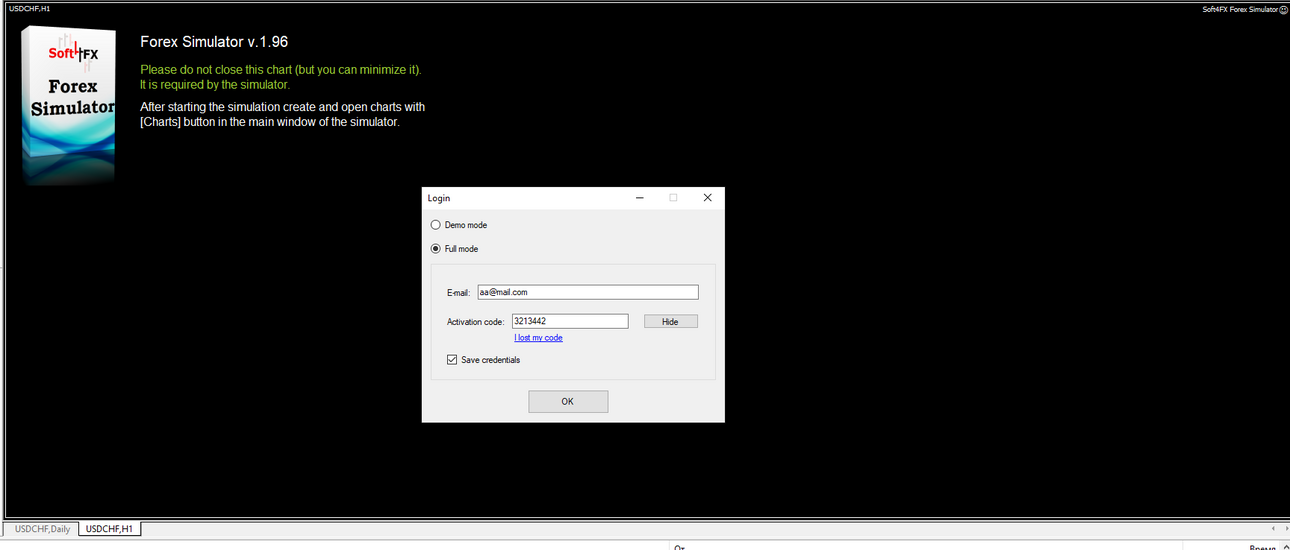The image size is (1290, 550).
Task: Open the 'I lost my code' link
Action: tap(538, 338)
